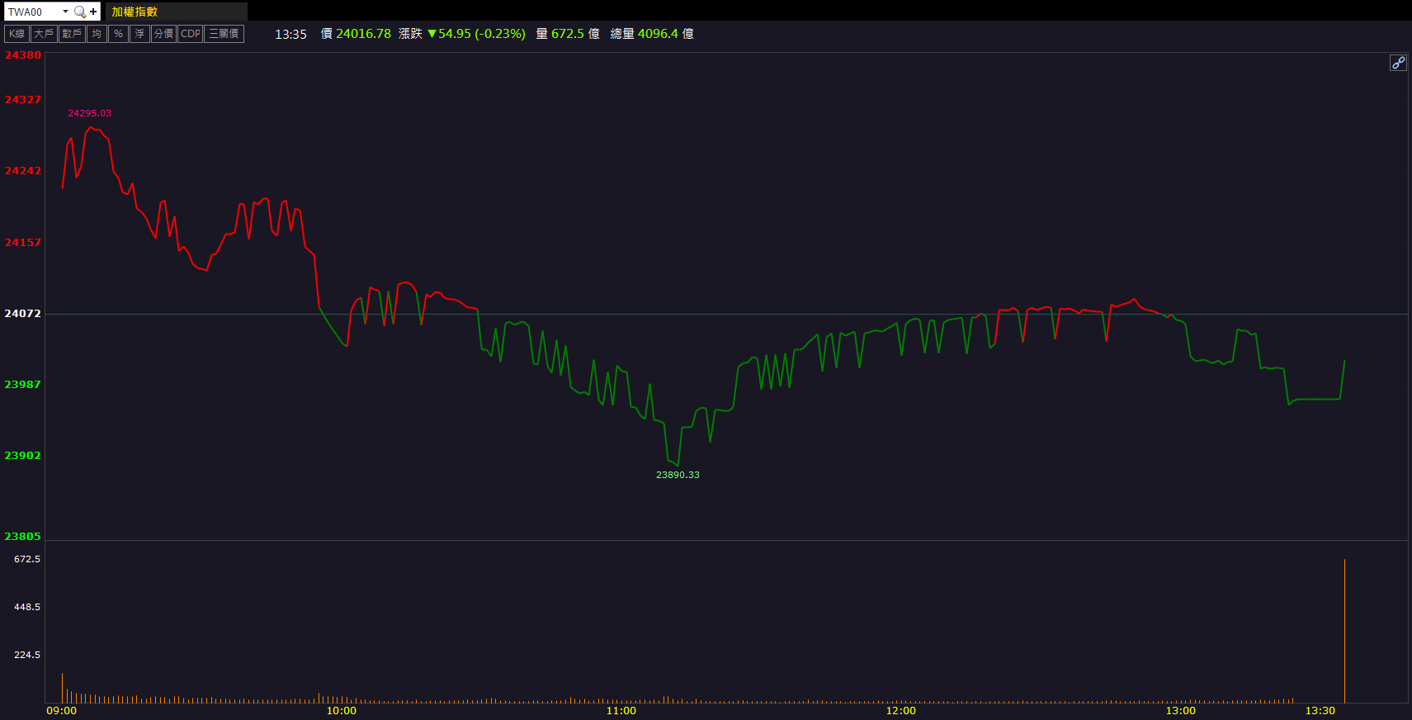Click the 24072 reference price axis label
This screenshot has height=720, width=1412.
23,313
